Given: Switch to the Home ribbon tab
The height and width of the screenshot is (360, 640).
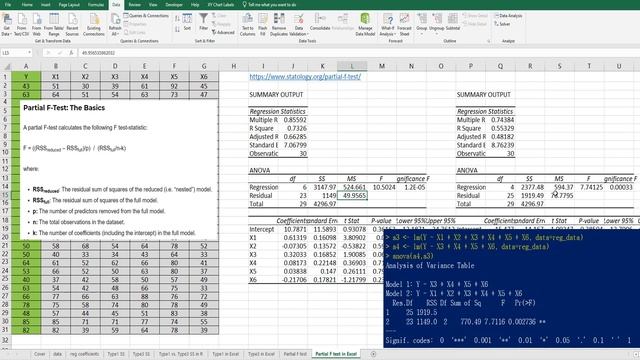Looking at the screenshot, I should (x=27, y=4).
